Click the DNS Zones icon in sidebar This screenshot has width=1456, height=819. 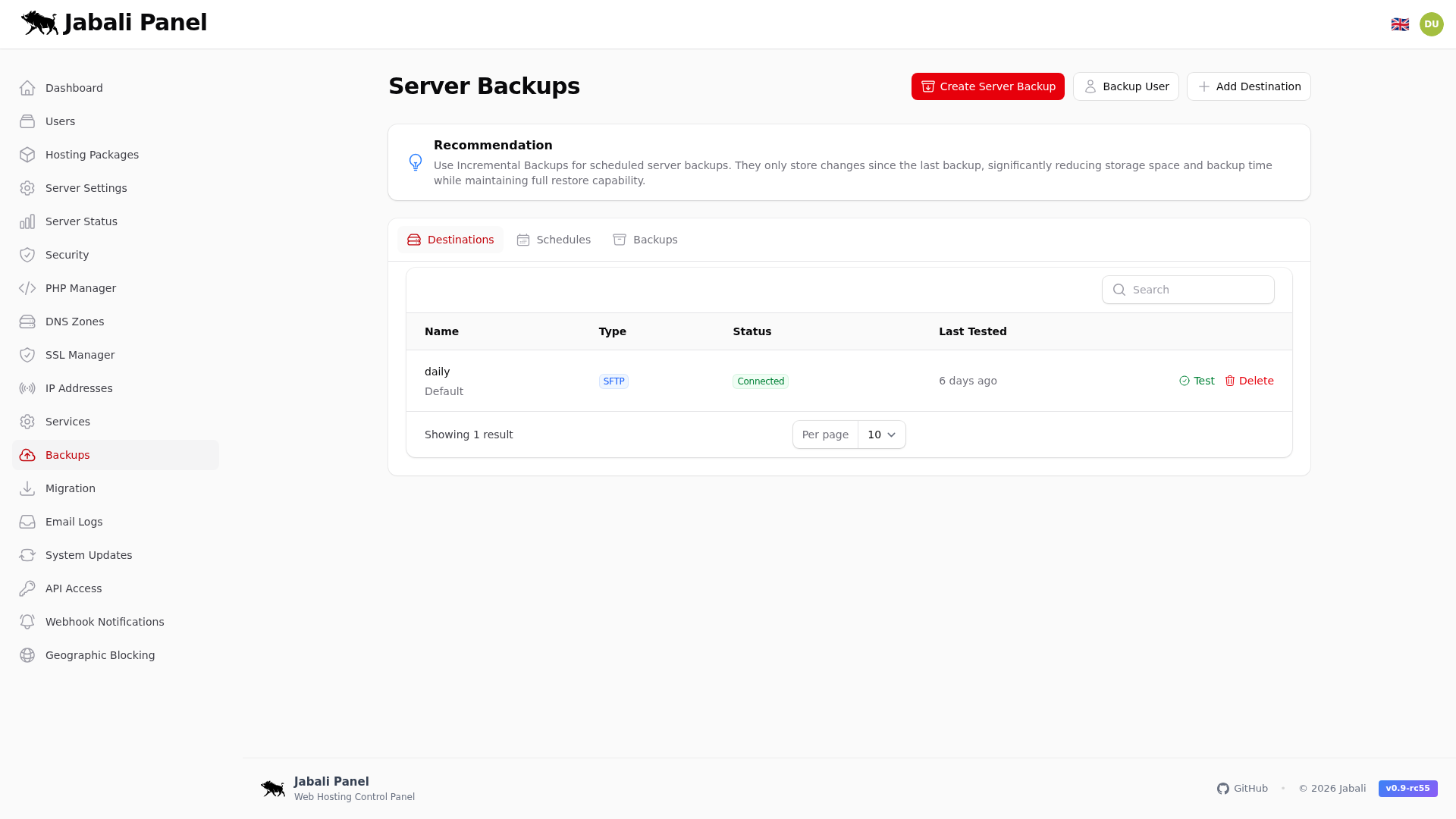coord(27,322)
